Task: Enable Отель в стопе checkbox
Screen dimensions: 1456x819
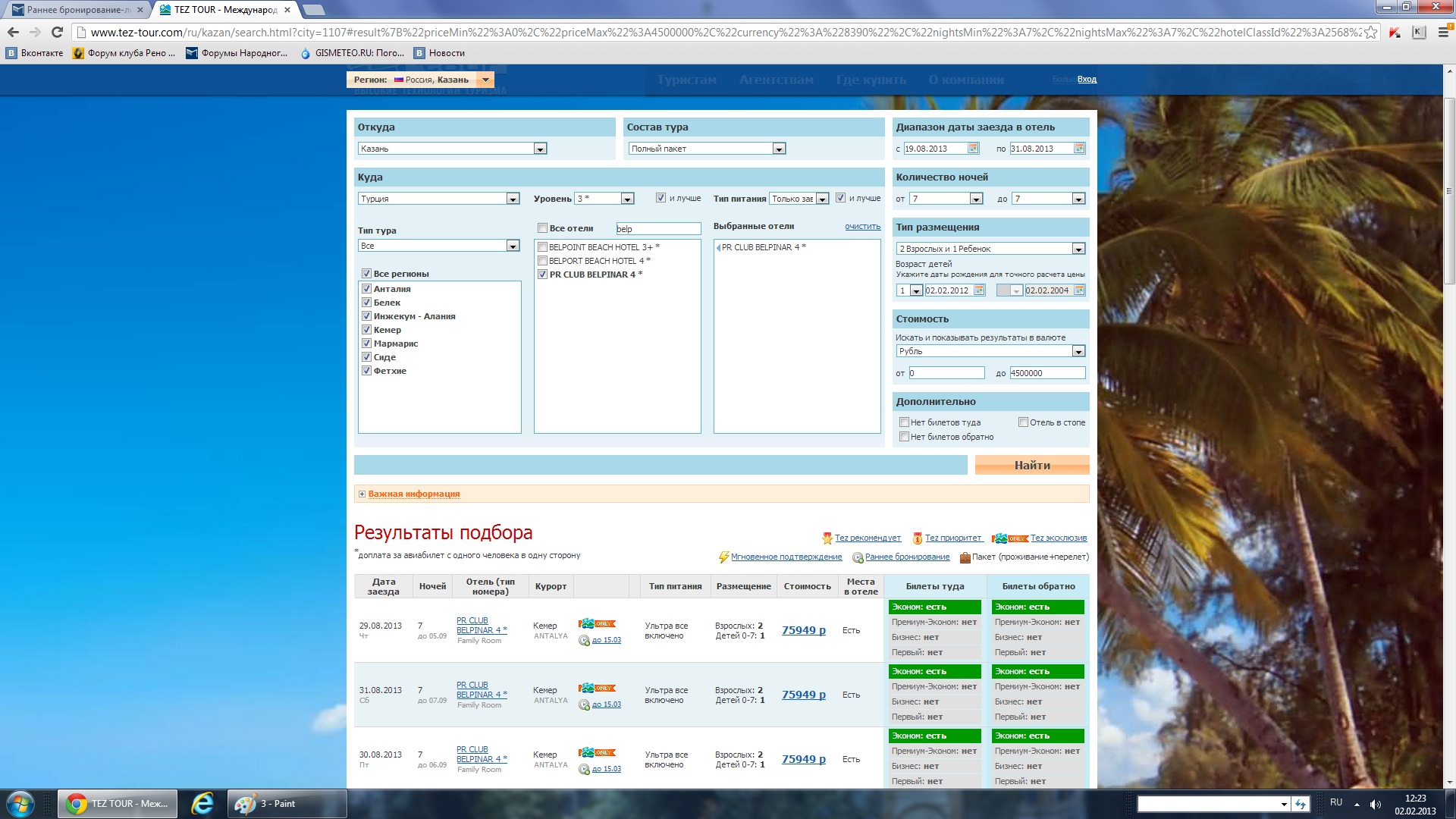Action: [x=1023, y=422]
